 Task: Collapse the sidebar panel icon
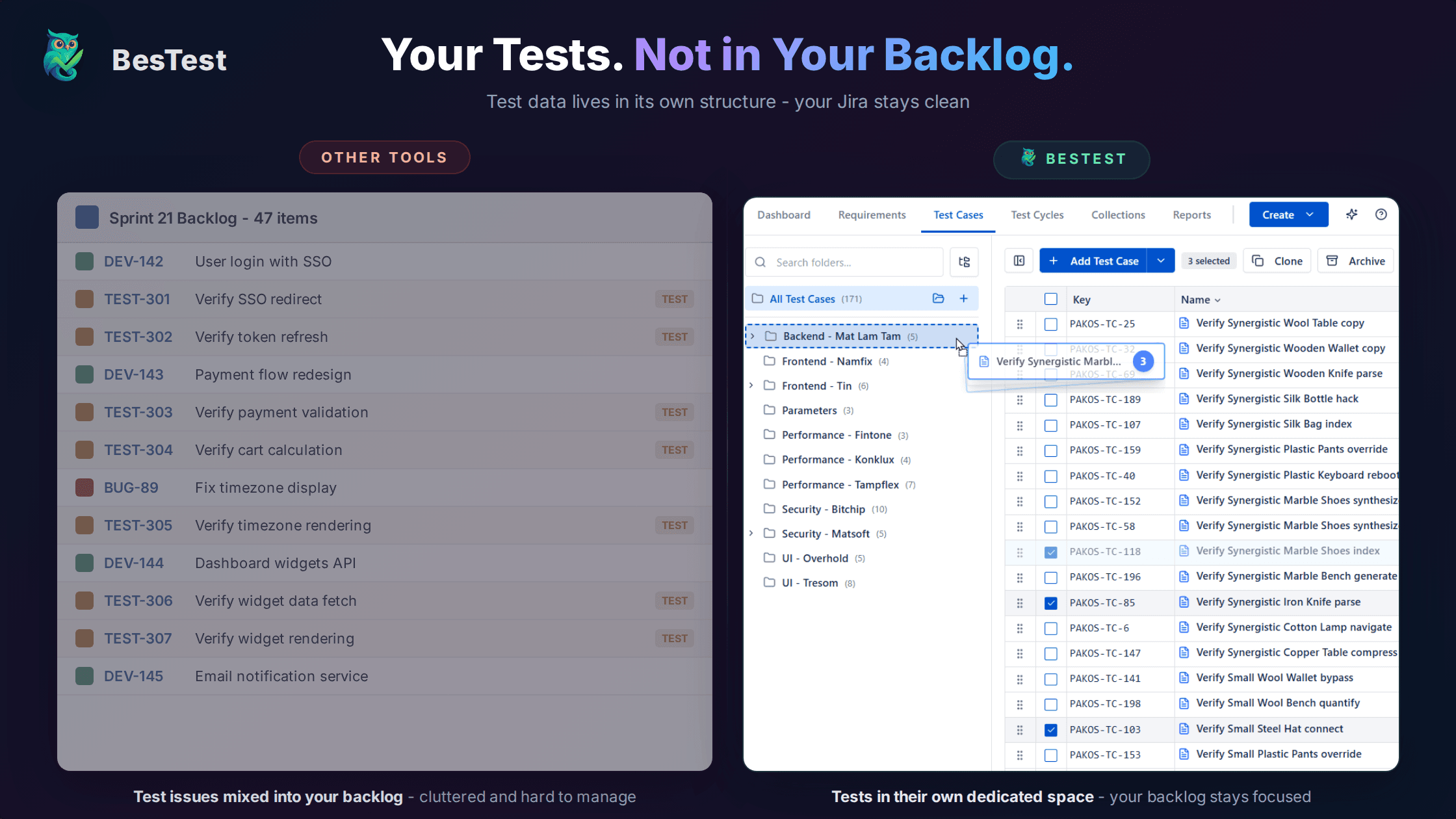click(x=1019, y=261)
